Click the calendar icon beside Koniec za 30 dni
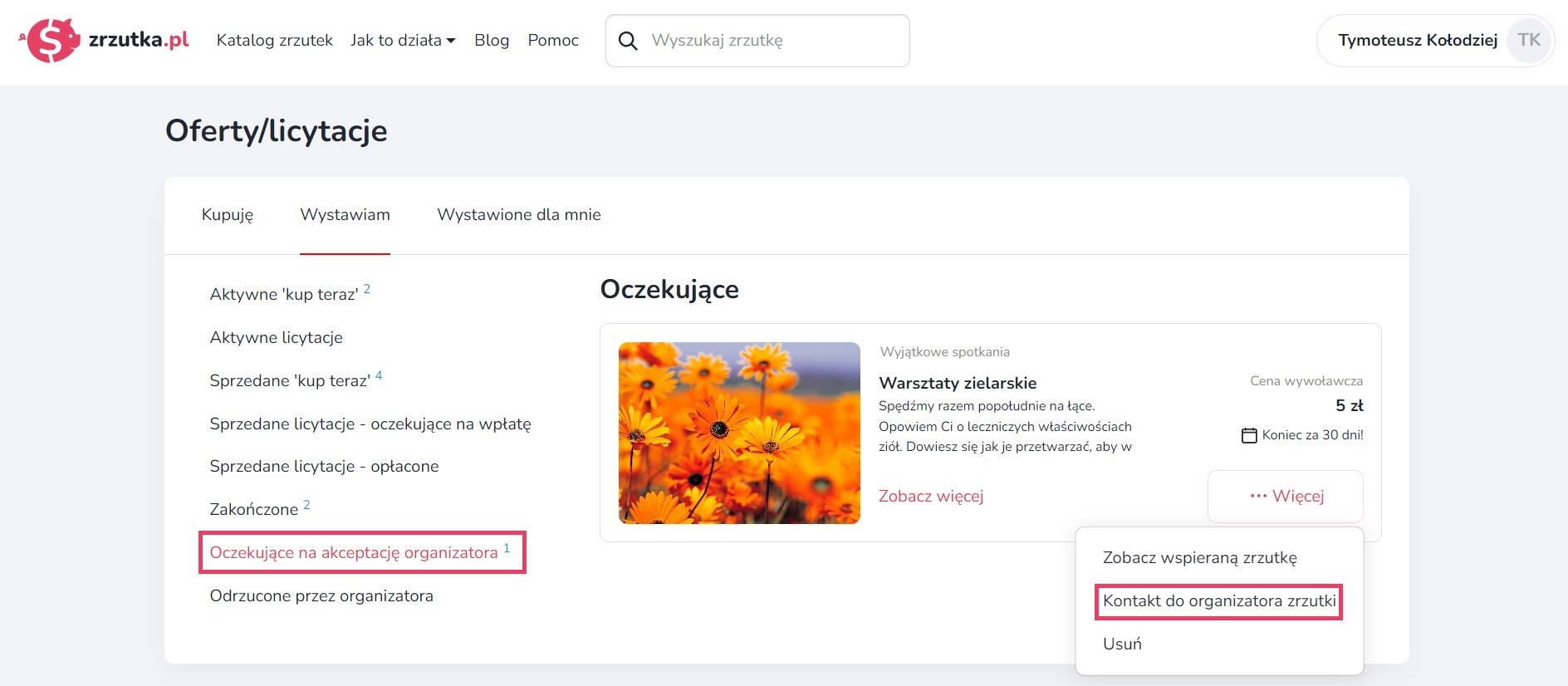The image size is (1568, 686). click(1249, 435)
